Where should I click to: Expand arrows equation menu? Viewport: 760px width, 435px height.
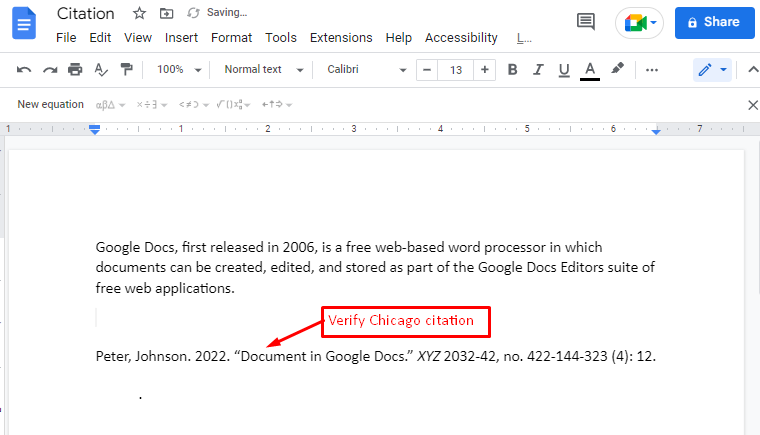pyautogui.click(x=277, y=105)
